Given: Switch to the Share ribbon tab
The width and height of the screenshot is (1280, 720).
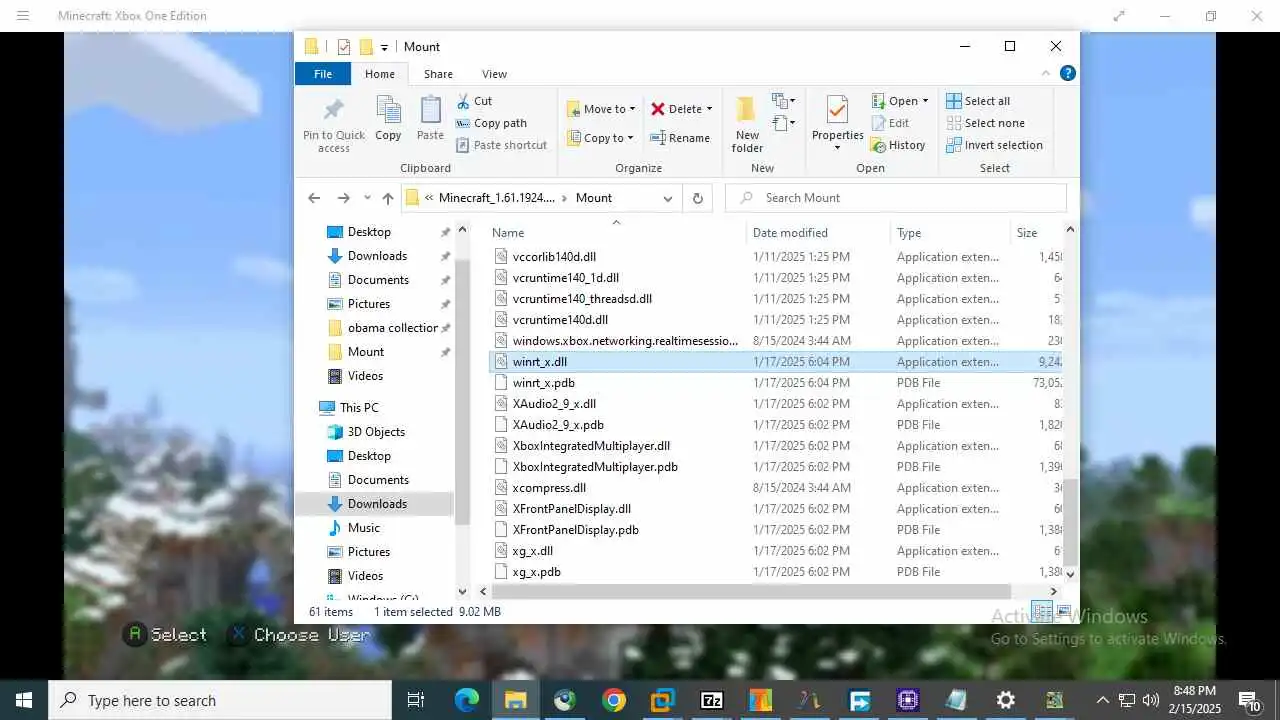Looking at the screenshot, I should click(x=438, y=74).
